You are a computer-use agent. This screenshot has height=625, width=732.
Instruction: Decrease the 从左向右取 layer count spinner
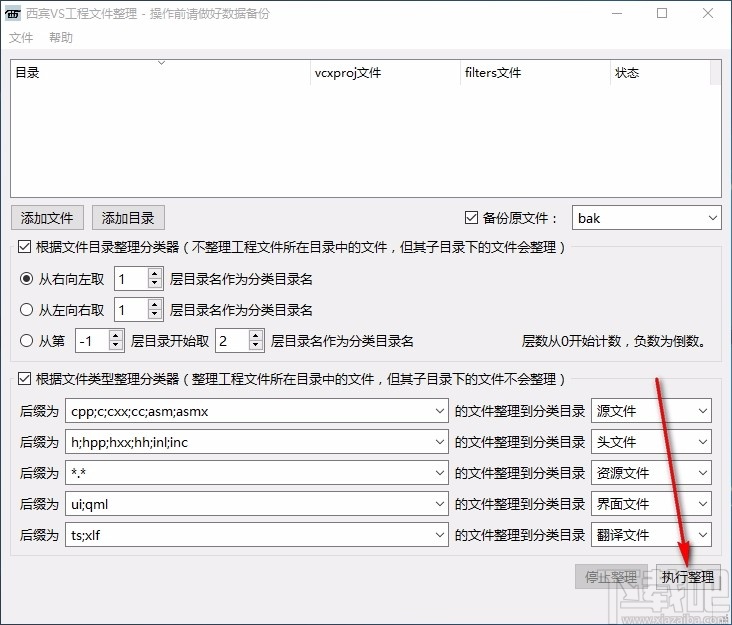(x=155, y=315)
